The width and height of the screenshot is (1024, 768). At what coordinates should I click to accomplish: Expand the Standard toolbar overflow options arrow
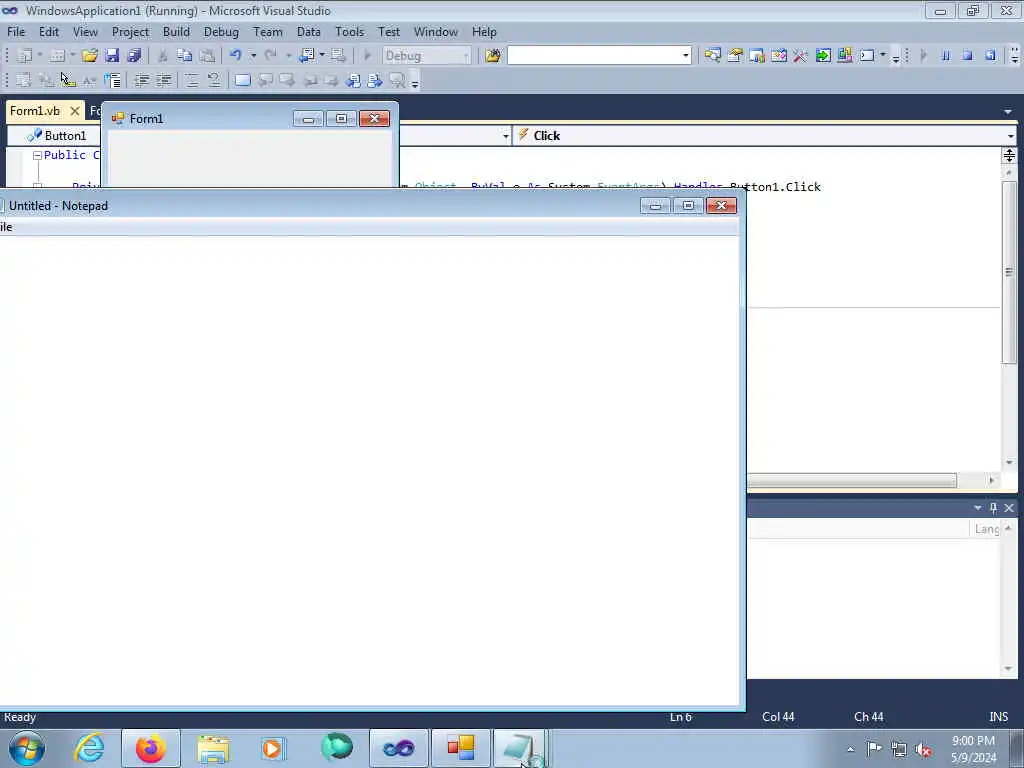point(895,57)
